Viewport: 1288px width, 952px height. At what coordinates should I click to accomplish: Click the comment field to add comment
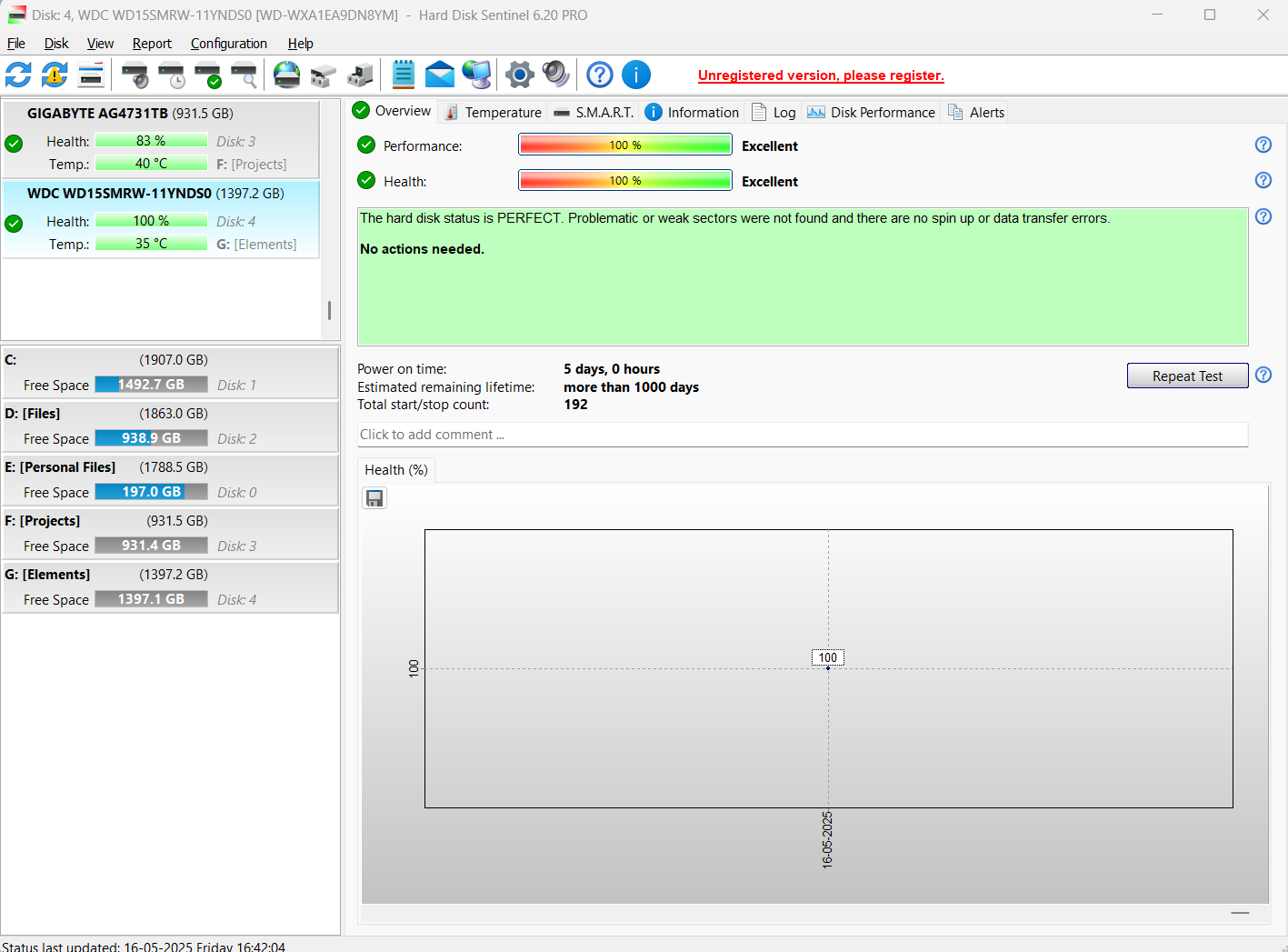(803, 435)
